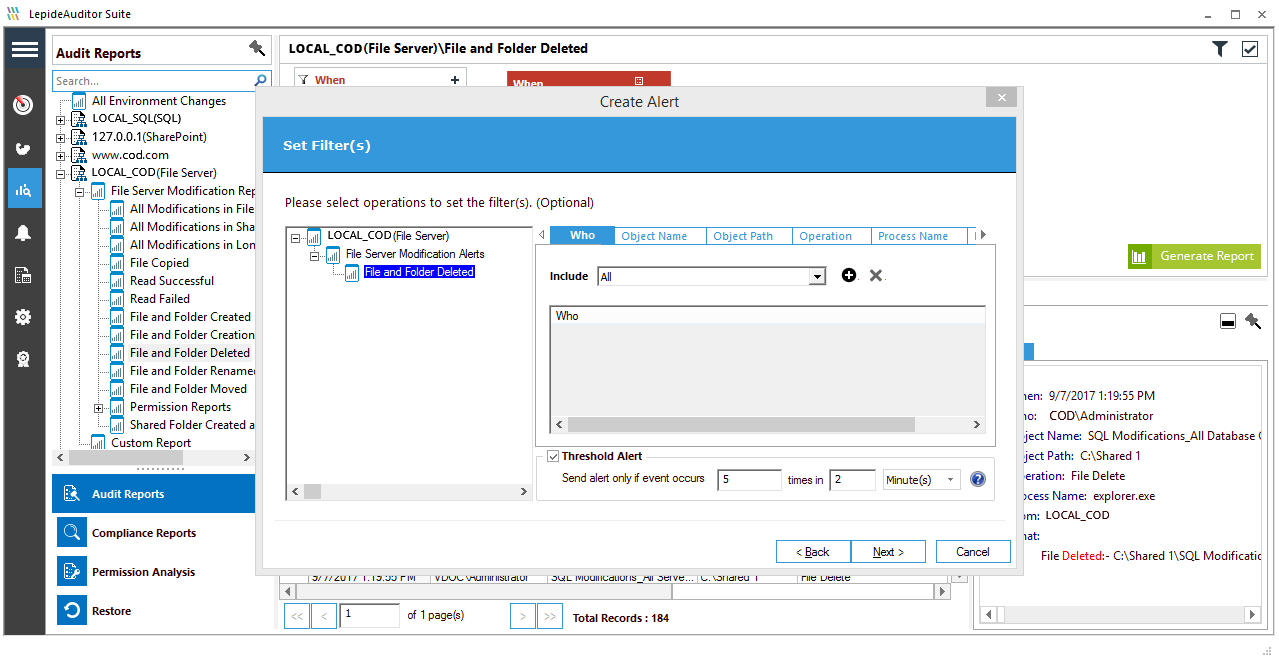The width and height of the screenshot is (1279, 658).
Task: Collapse the LOCAL_COD(File Server) tree node
Action: point(294,235)
